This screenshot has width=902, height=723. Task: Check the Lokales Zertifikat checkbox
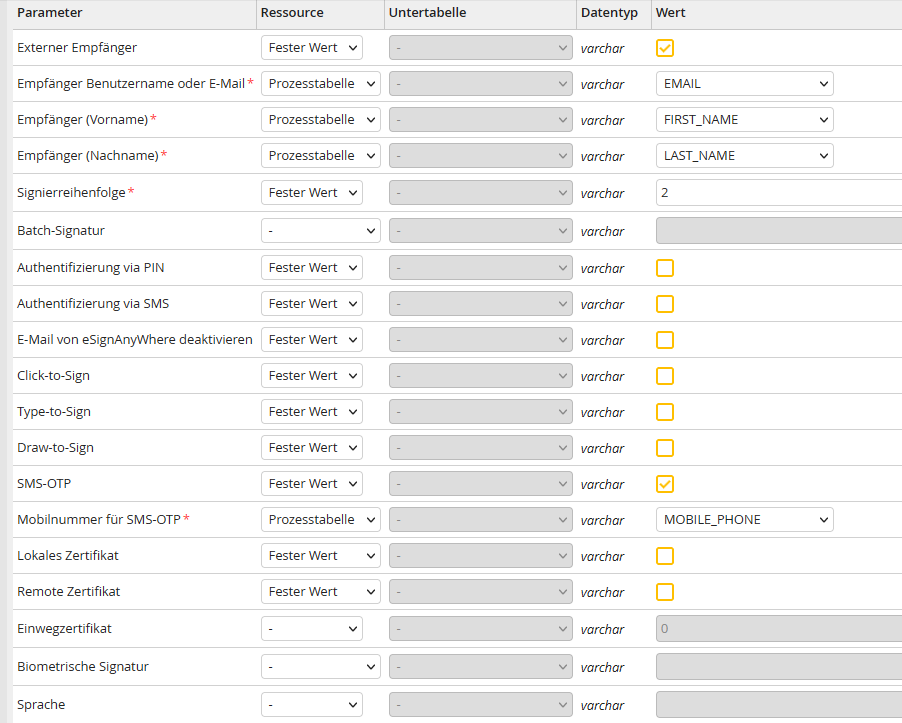pyautogui.click(x=665, y=556)
